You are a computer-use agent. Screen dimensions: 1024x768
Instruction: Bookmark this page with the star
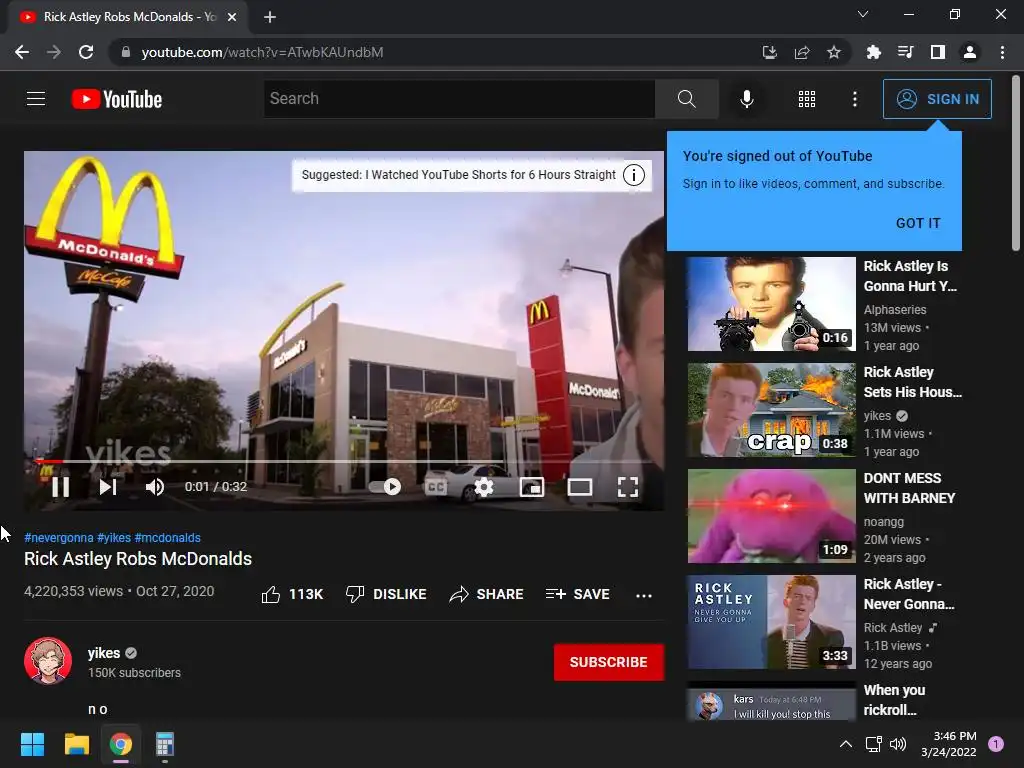point(834,52)
